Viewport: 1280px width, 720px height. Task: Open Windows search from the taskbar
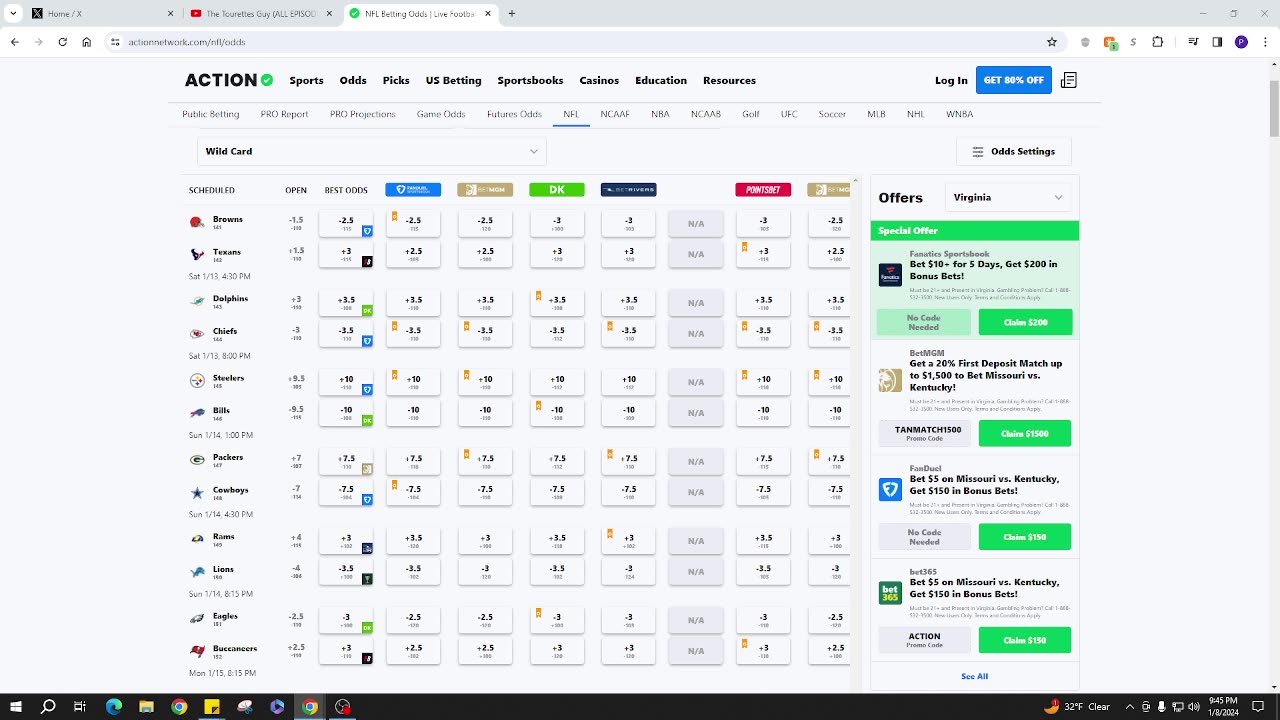pyautogui.click(x=48, y=707)
